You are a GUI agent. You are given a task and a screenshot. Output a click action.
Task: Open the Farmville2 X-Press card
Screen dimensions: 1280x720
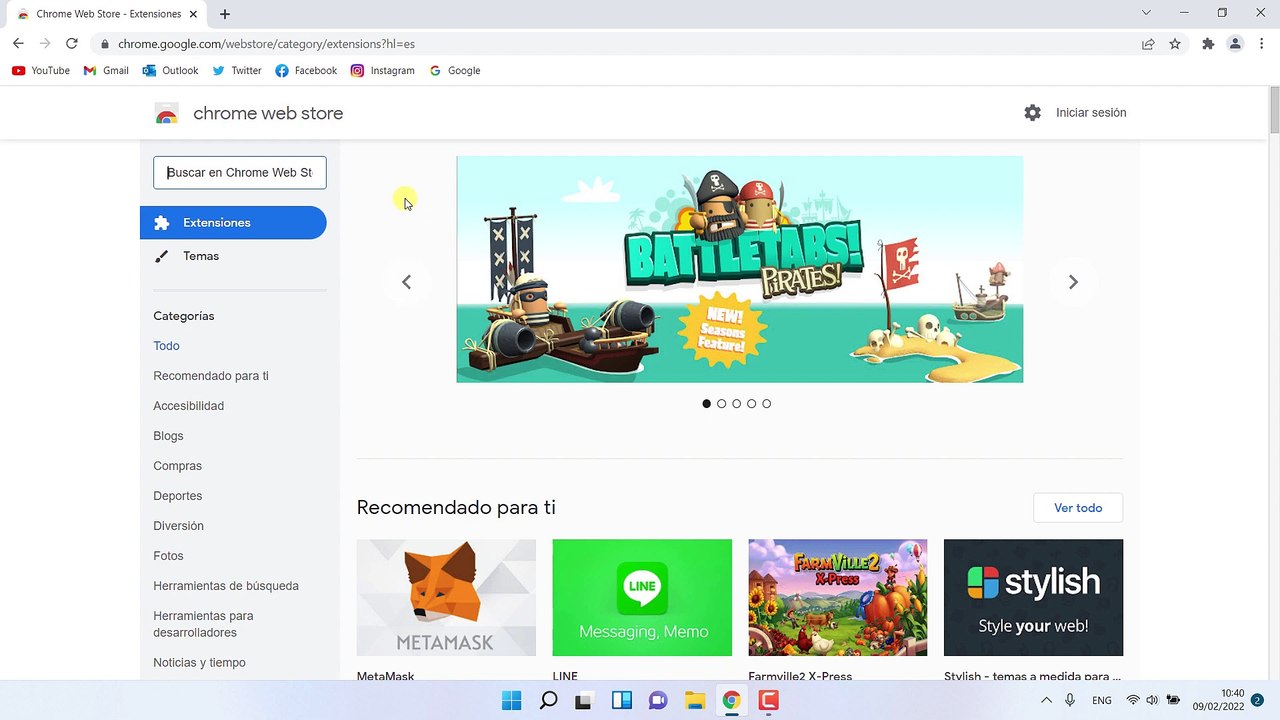click(838, 610)
